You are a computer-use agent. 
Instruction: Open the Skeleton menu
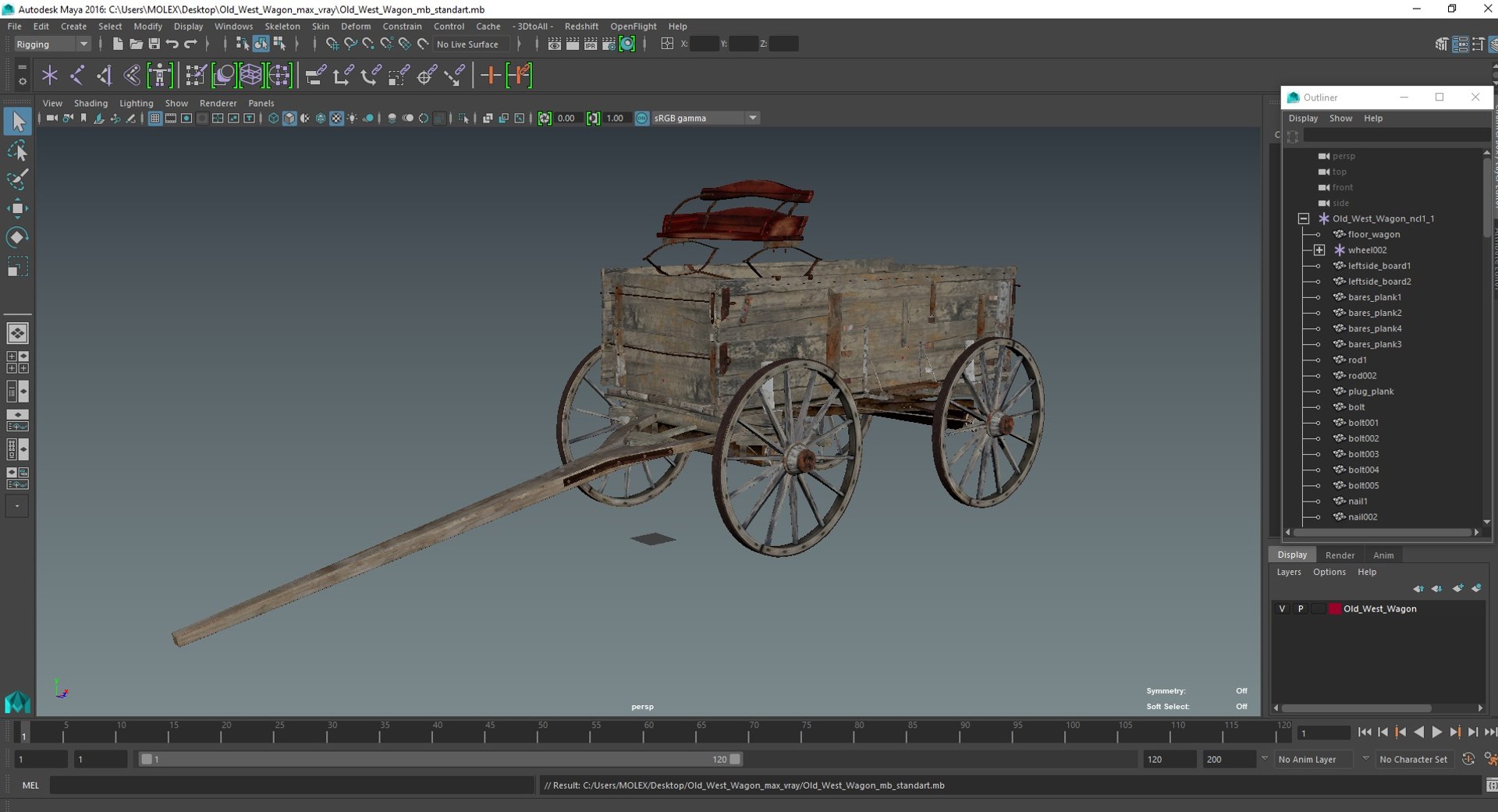[282, 27]
